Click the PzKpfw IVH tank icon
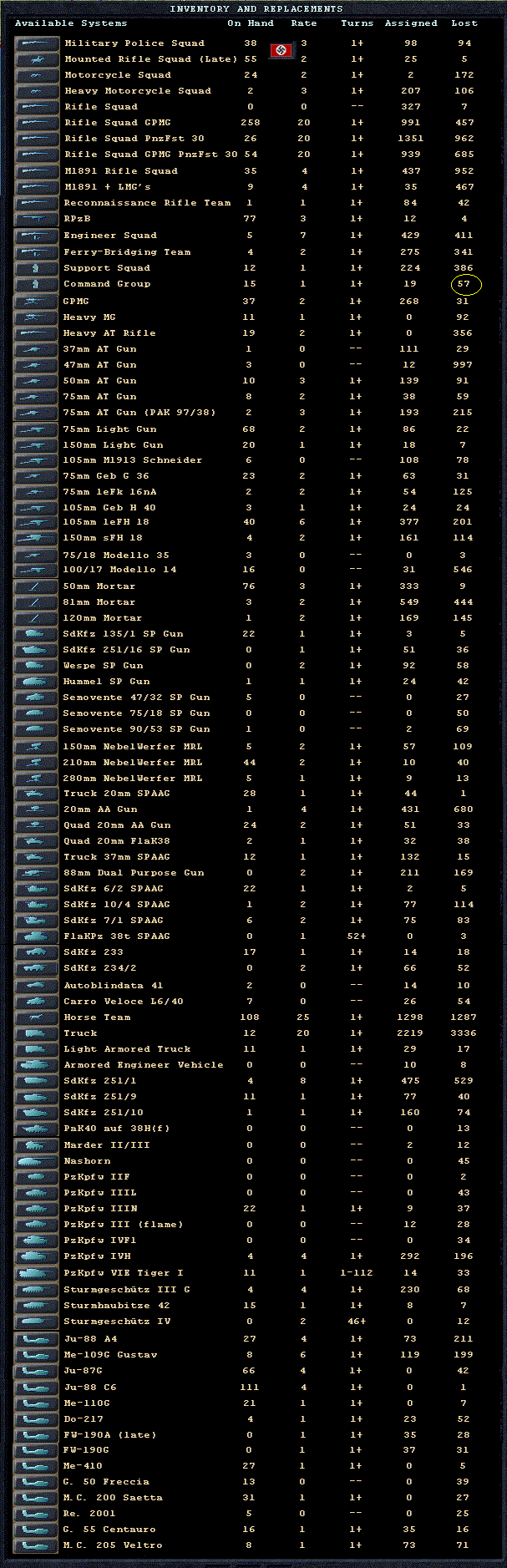 point(37,1256)
